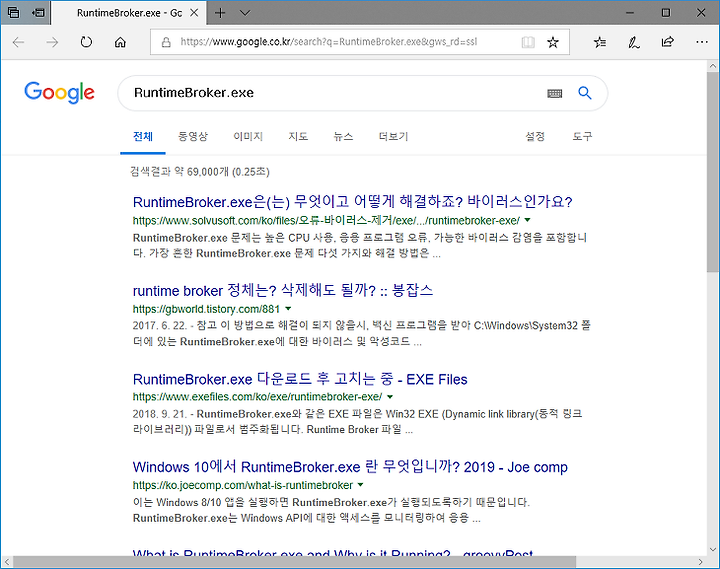Go forward to next page
720x569 pixels.
click(52, 42)
